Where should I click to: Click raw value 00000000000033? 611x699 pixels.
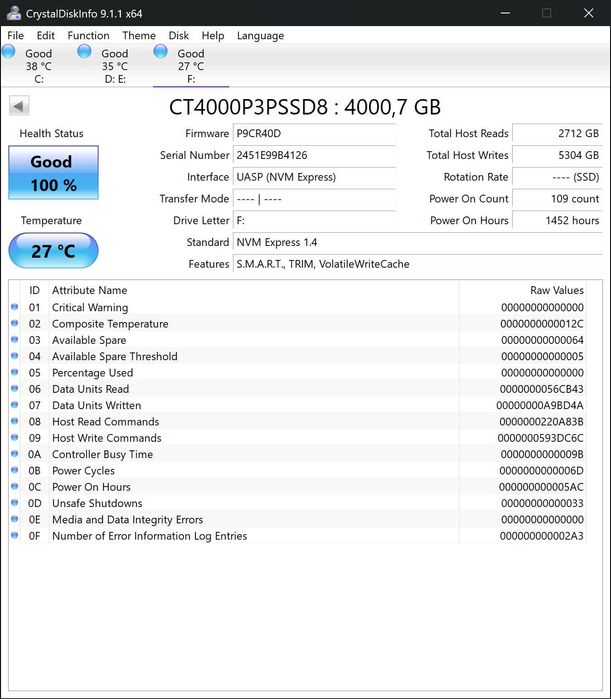click(542, 503)
